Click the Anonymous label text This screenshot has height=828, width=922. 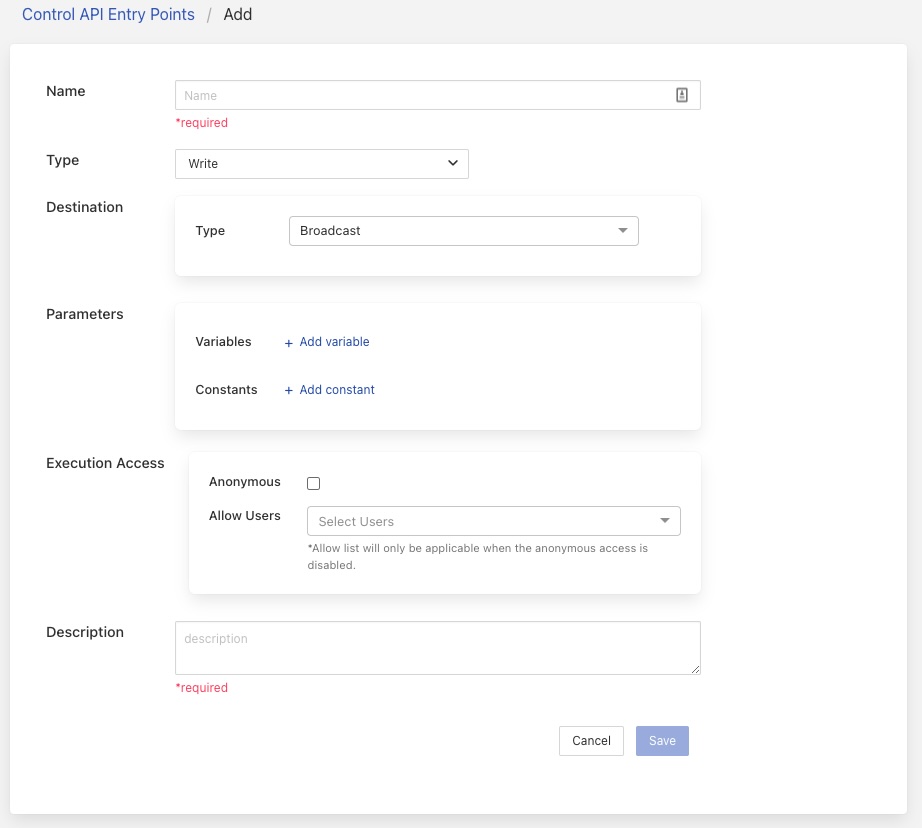coord(245,482)
